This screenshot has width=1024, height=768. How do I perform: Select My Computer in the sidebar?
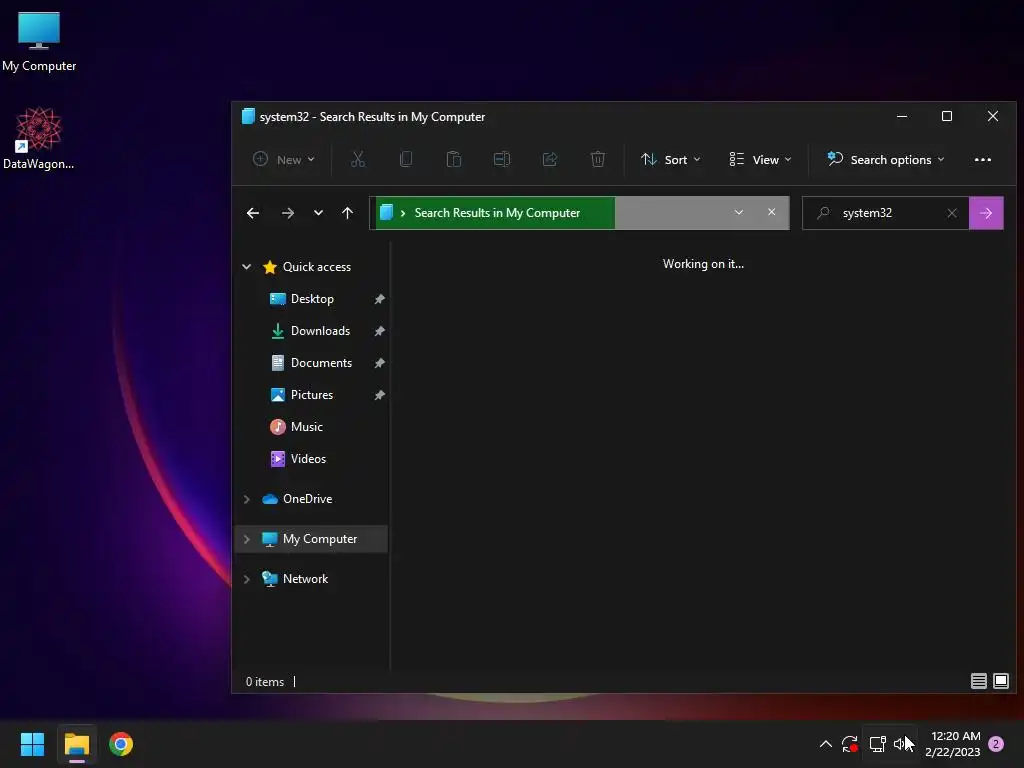(x=319, y=539)
